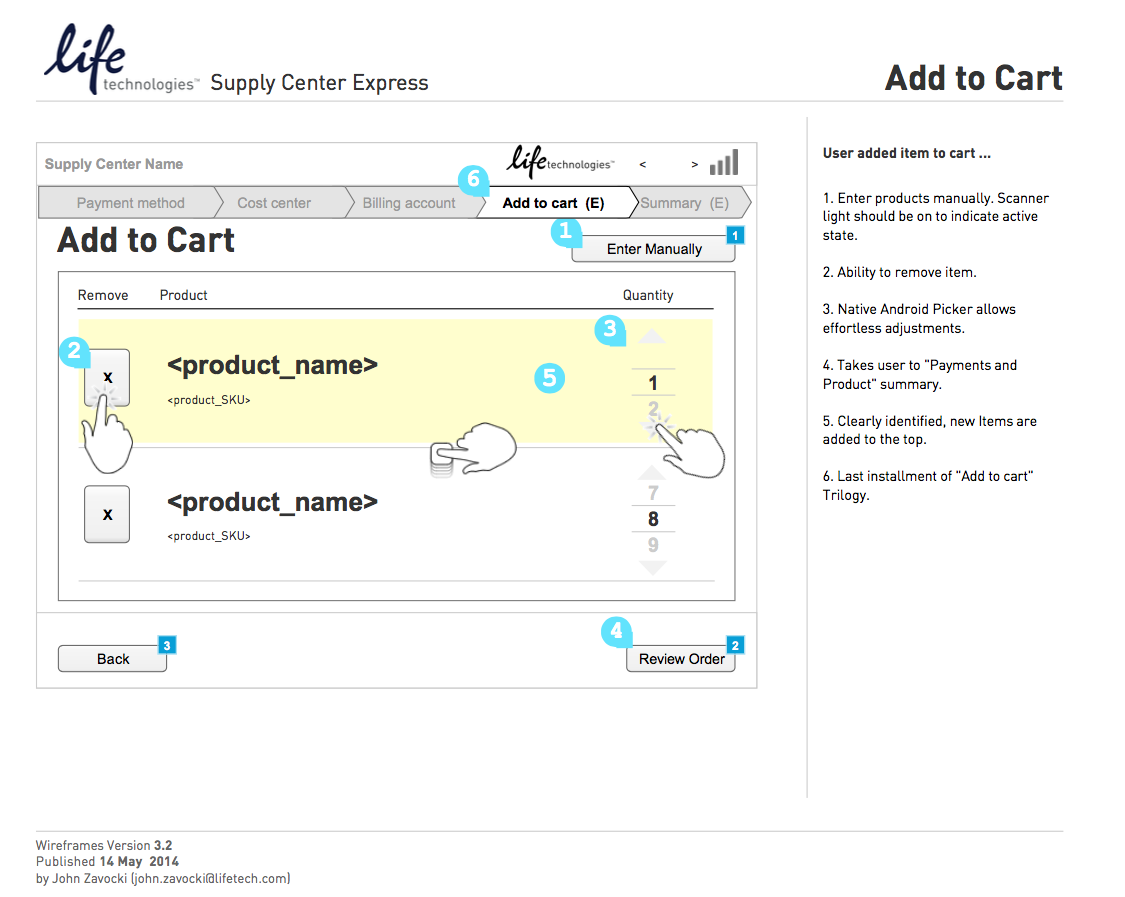Select quantity 9 in second product picker
The width and height of the screenshot is (1125, 897).
[653, 545]
